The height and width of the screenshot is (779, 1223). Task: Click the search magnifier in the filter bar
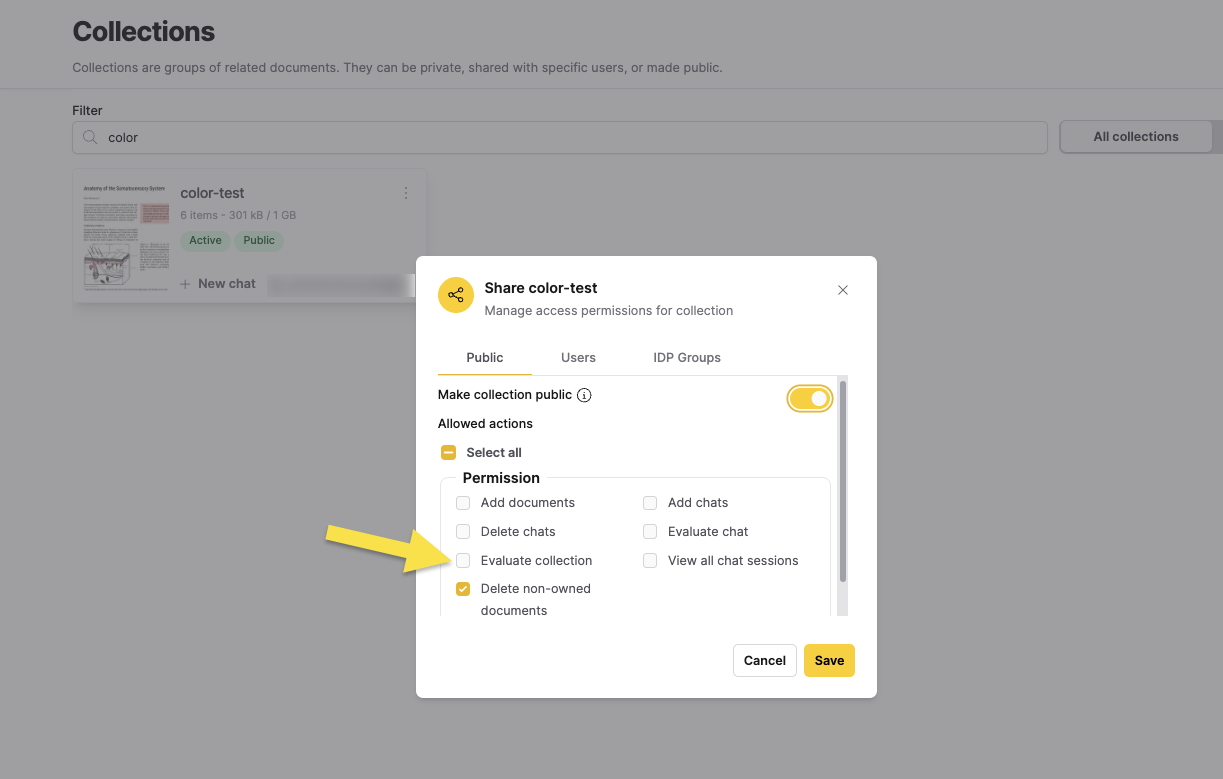(x=90, y=136)
